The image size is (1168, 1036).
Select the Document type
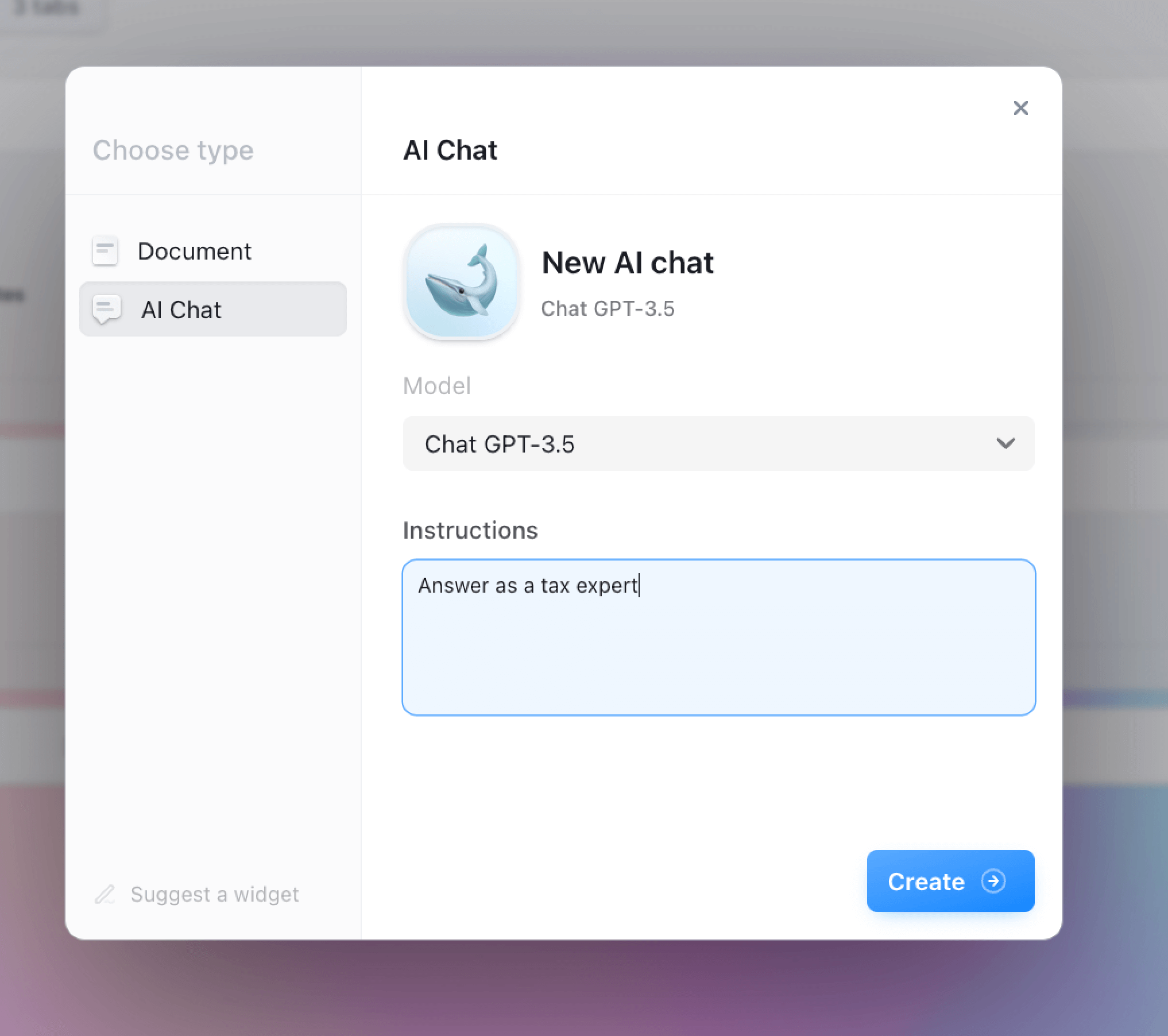click(213, 251)
